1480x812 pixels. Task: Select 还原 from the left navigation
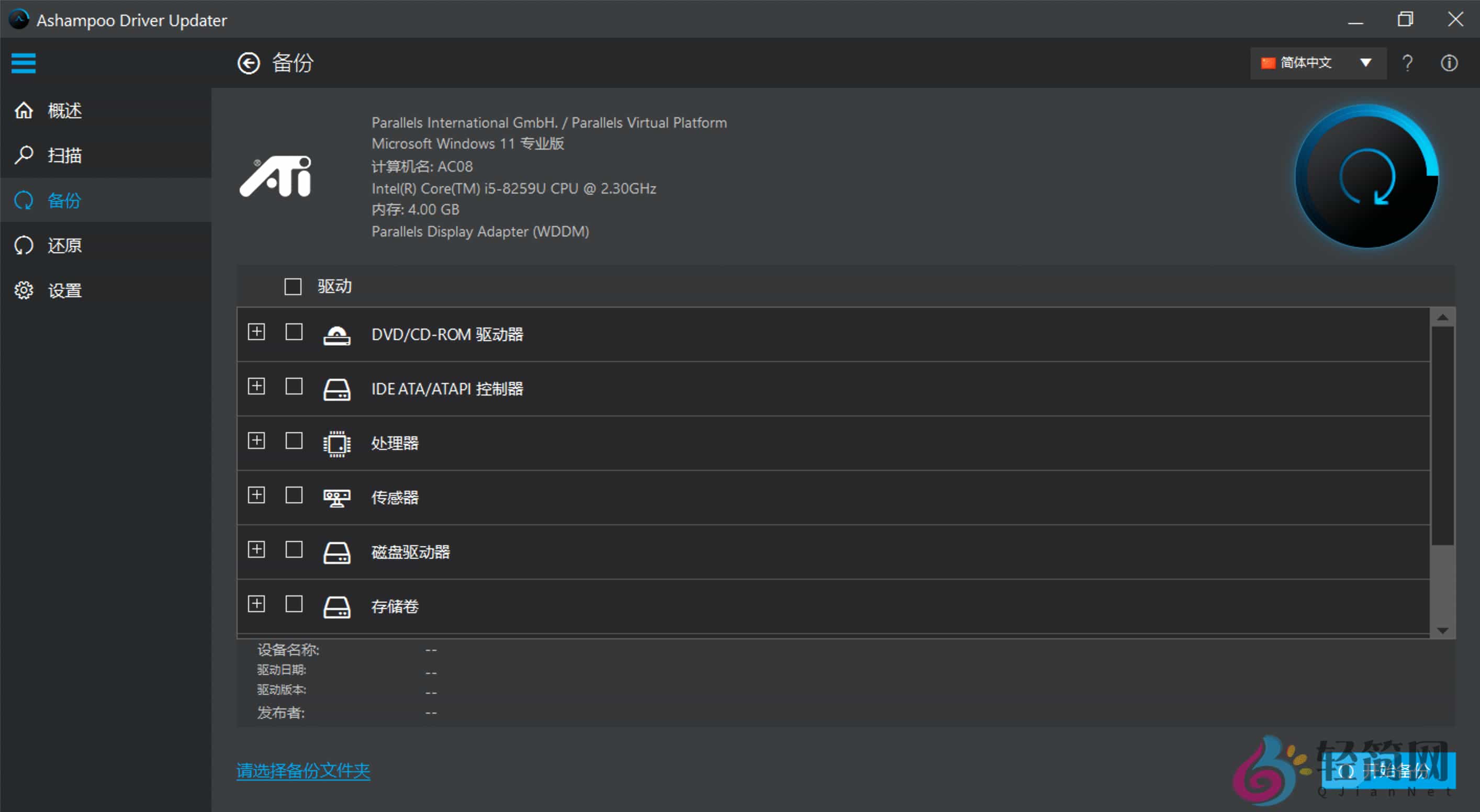click(64, 245)
